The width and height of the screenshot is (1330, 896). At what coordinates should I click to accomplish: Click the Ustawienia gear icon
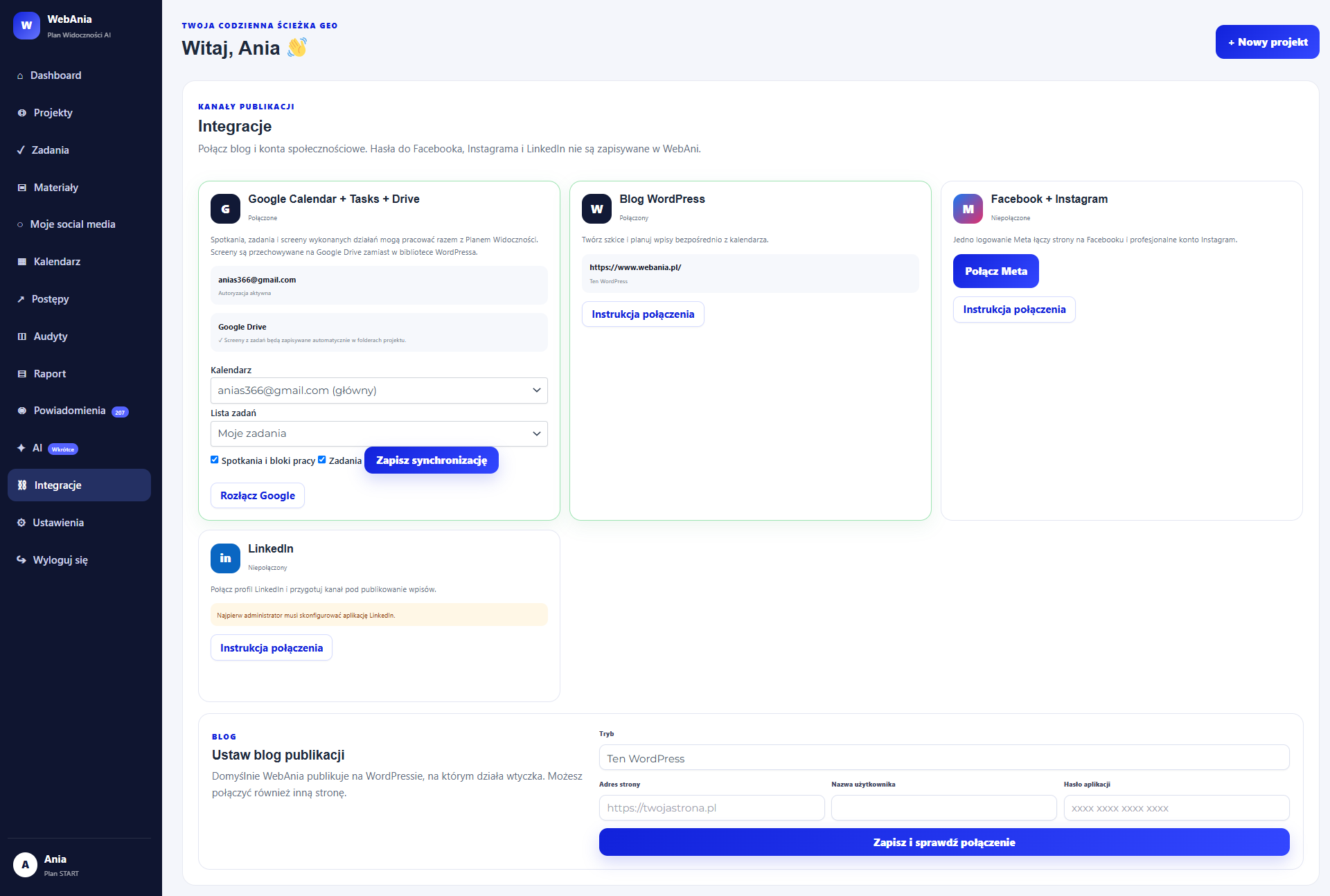pos(21,523)
